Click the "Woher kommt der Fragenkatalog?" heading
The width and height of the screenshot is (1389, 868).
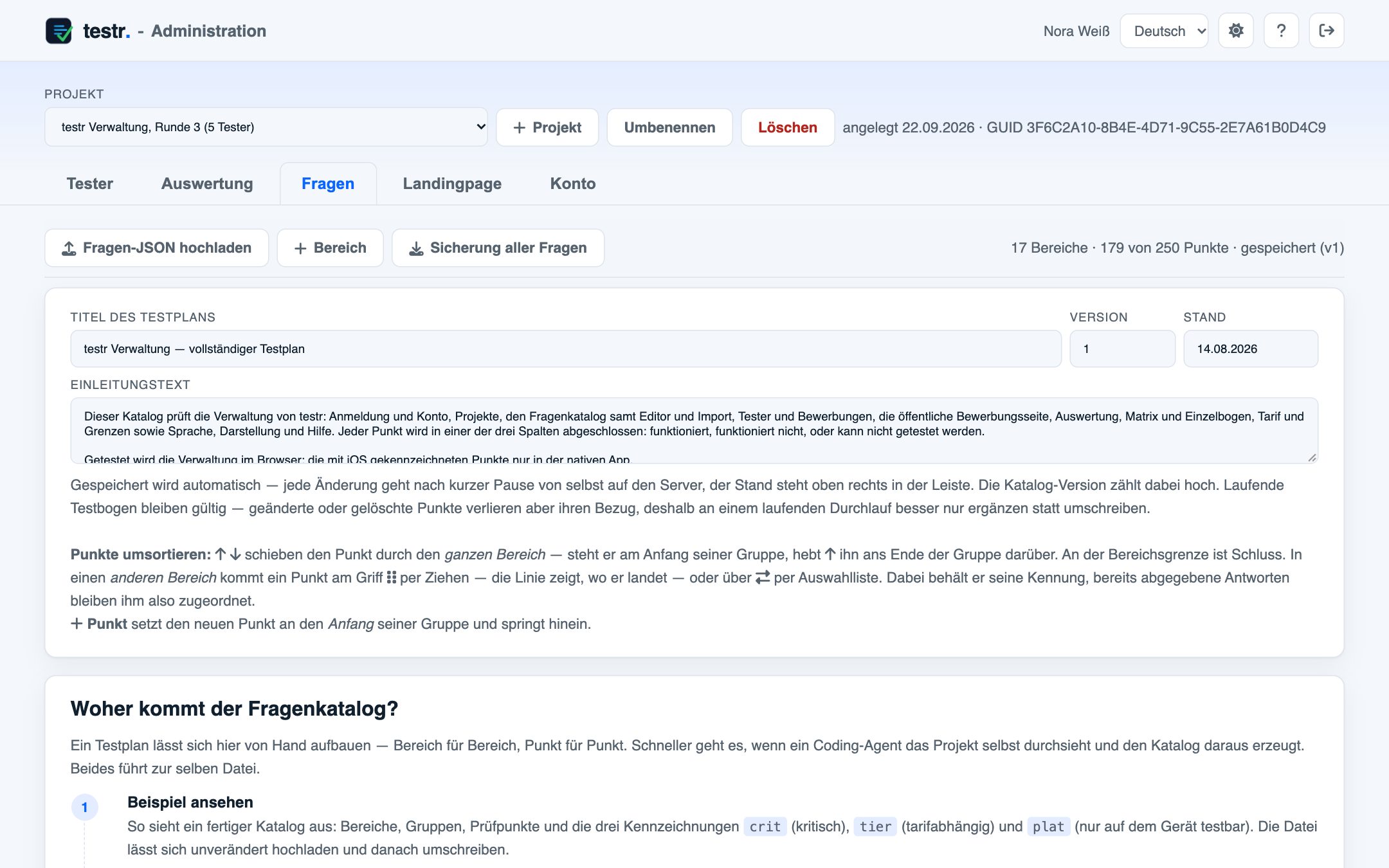234,709
